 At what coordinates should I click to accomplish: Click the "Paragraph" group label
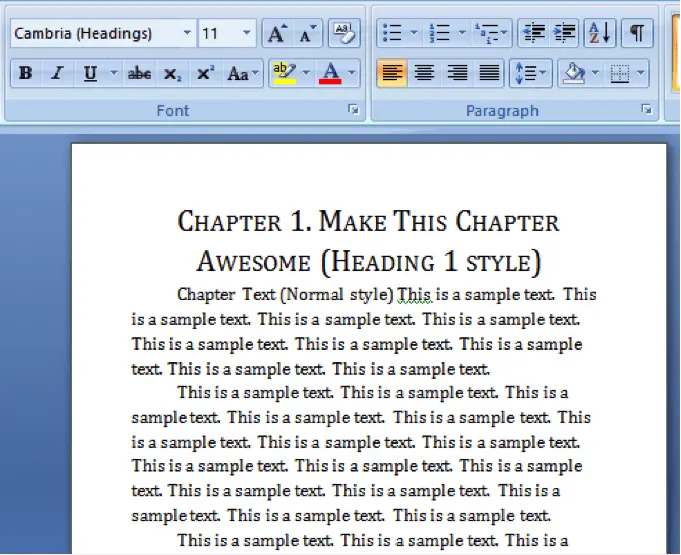tap(502, 111)
